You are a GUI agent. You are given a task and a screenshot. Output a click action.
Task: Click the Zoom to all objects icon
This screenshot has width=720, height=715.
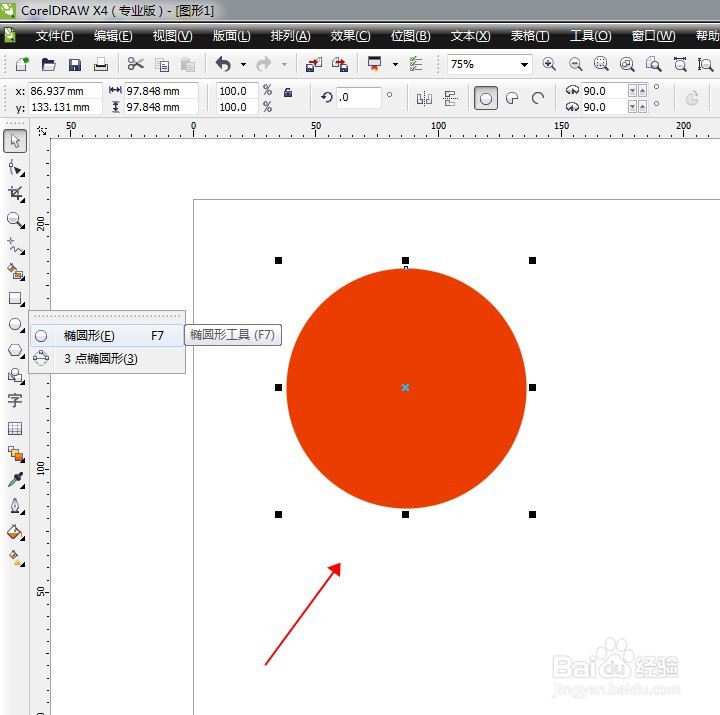click(x=627, y=64)
